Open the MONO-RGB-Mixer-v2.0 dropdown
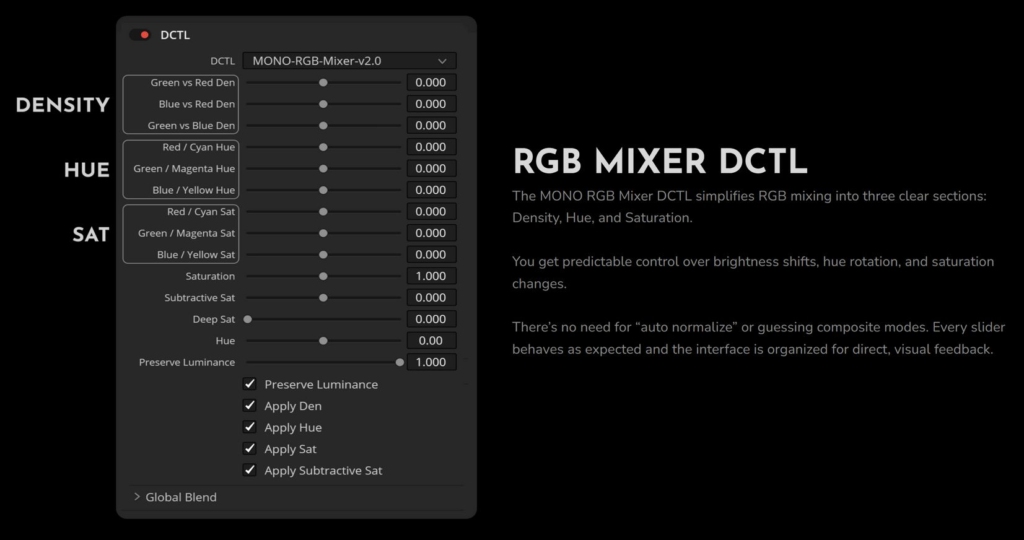1024x540 pixels. [x=349, y=61]
